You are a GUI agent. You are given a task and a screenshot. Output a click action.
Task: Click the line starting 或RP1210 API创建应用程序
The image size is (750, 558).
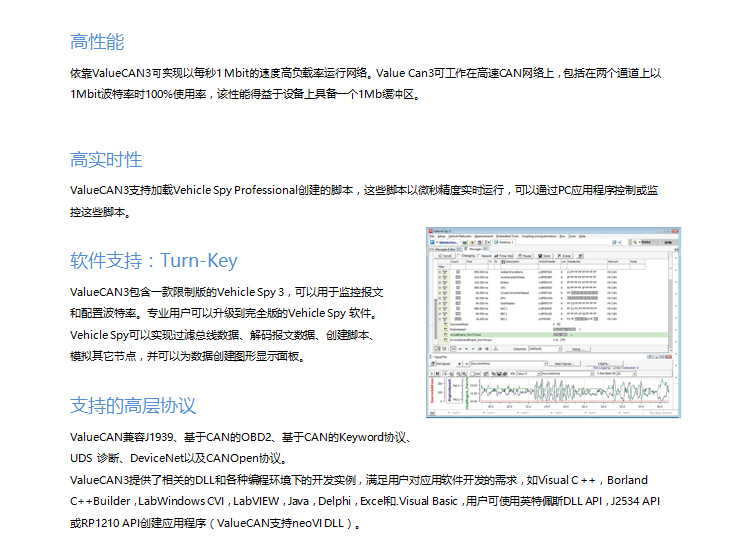tap(215, 523)
